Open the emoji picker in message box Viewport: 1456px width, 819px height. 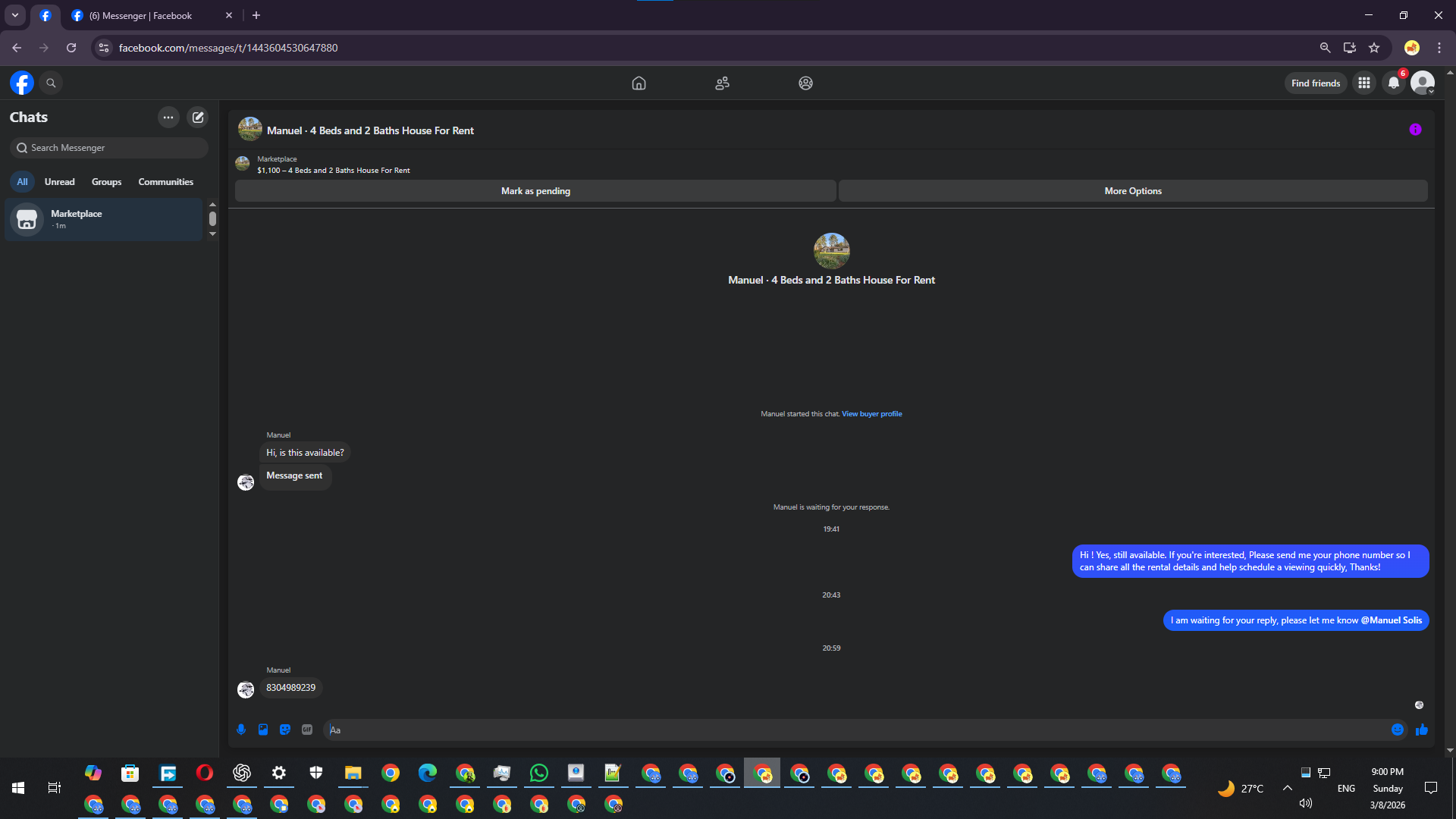tap(1398, 730)
